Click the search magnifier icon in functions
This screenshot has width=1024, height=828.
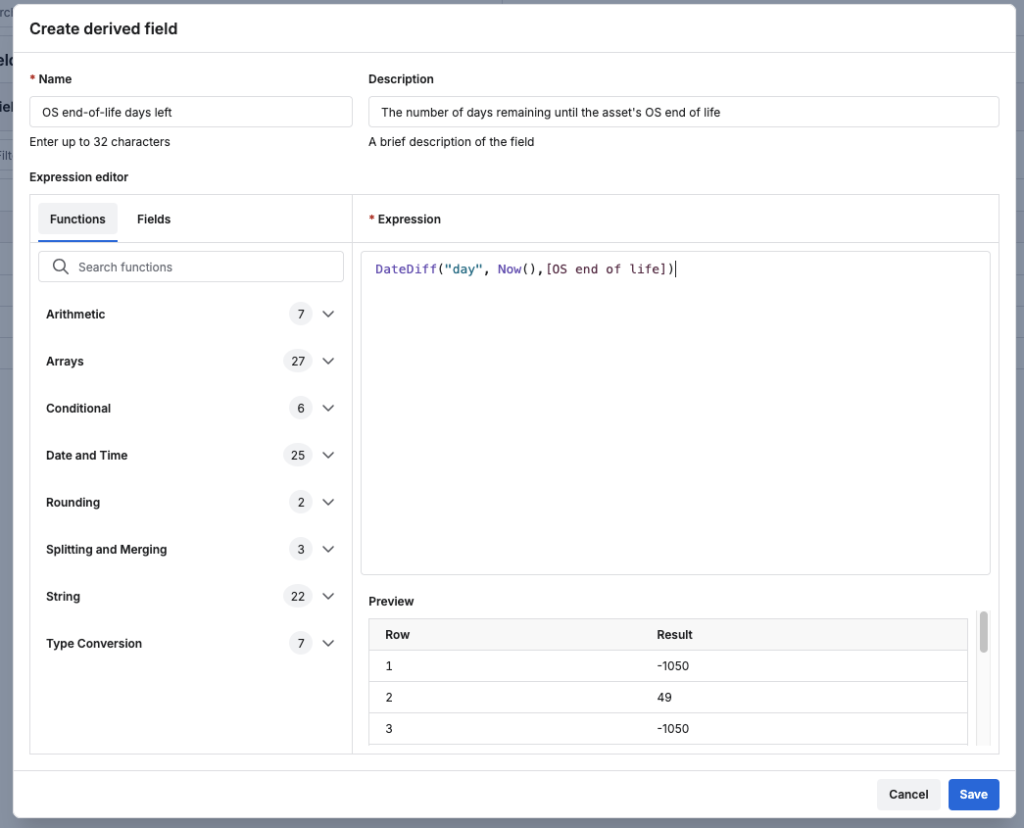(60, 266)
